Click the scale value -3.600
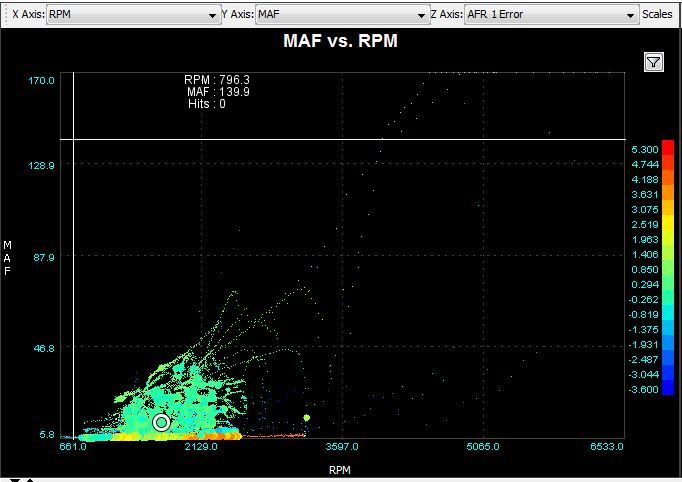This screenshot has width=682, height=482. 643,389
